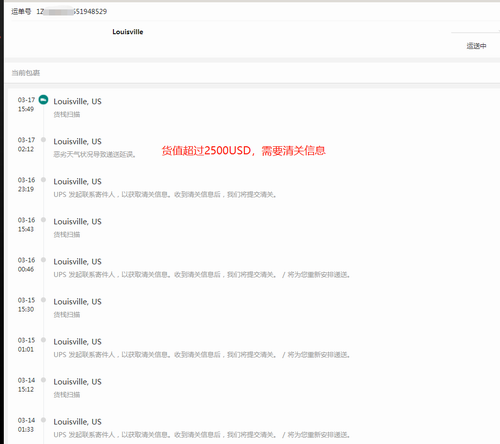Click the 03-15 01:01 timestamp

(x=26, y=345)
